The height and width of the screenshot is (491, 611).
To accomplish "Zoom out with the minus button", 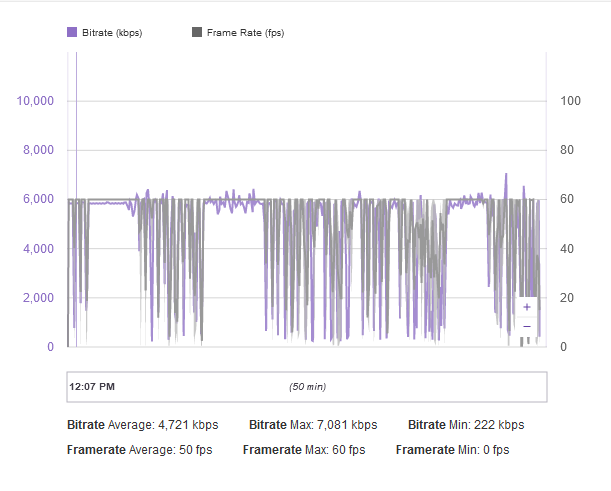I will [526, 327].
